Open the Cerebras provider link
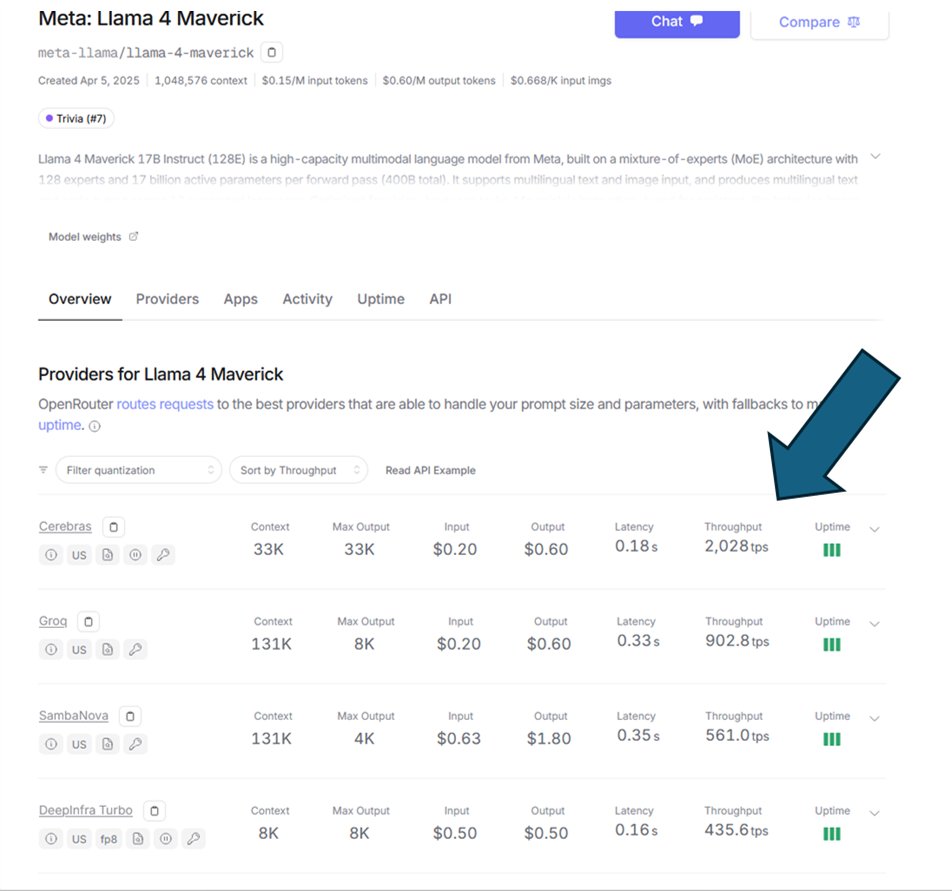952x891 pixels. coord(65,526)
